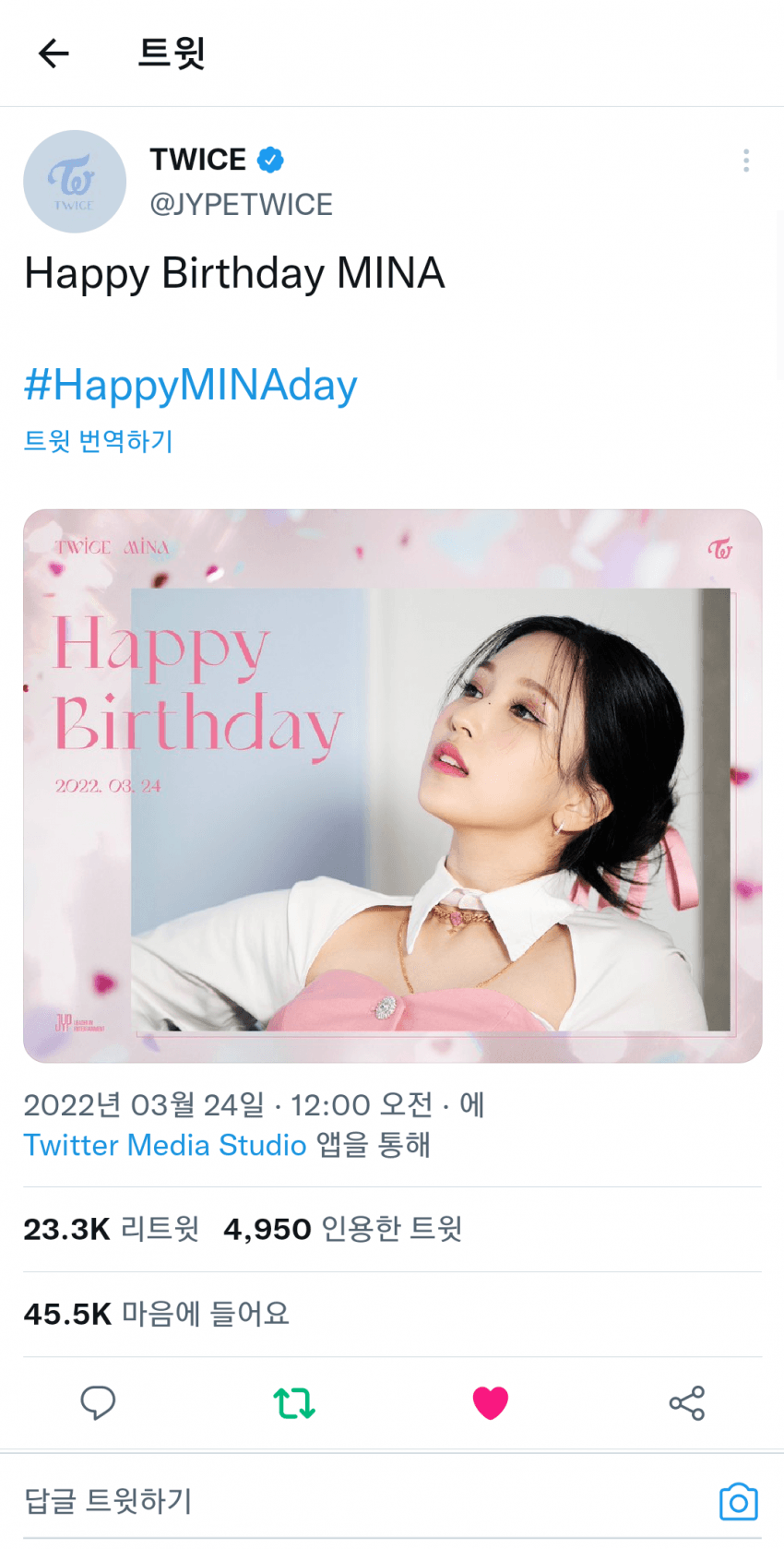
Task: Tap the 답글 트윗하기 reply field
Action: point(360,1501)
